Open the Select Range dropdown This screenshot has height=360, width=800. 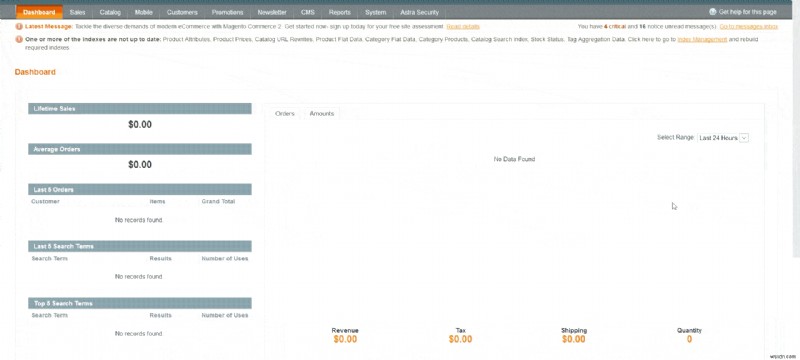click(x=723, y=138)
